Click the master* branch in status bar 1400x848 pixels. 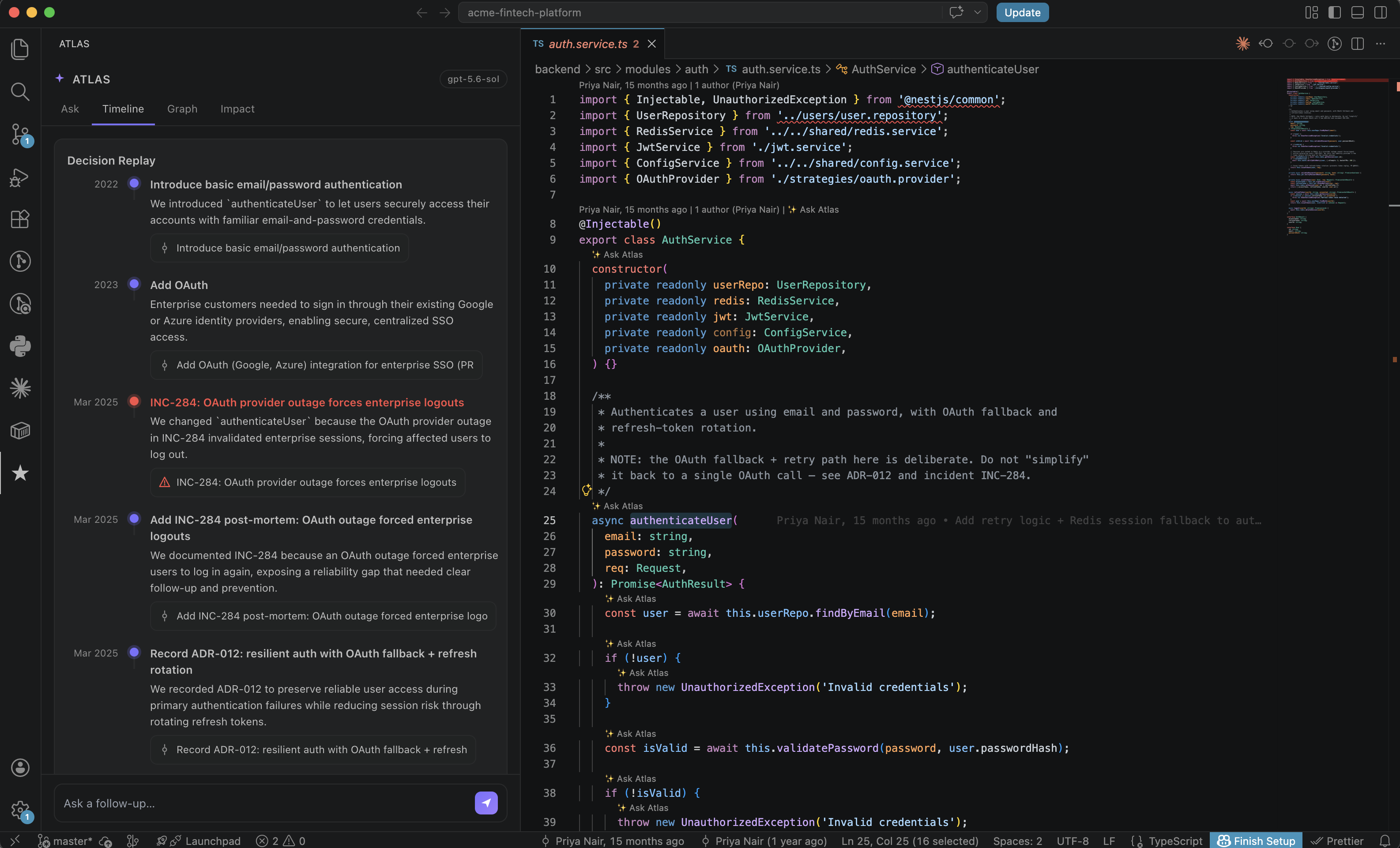pos(65,840)
